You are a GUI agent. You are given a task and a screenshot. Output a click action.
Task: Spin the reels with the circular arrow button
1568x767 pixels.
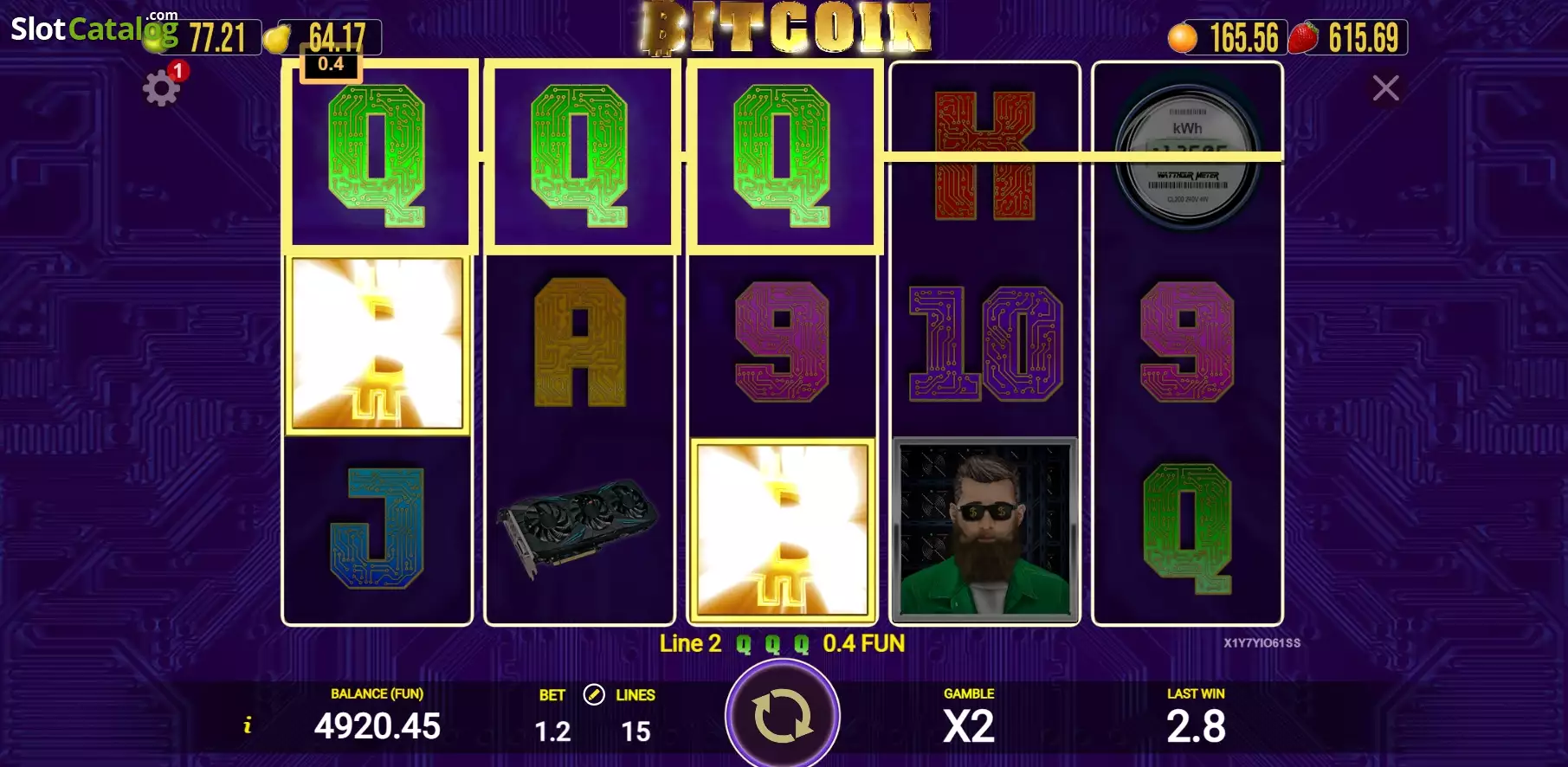coord(783,717)
